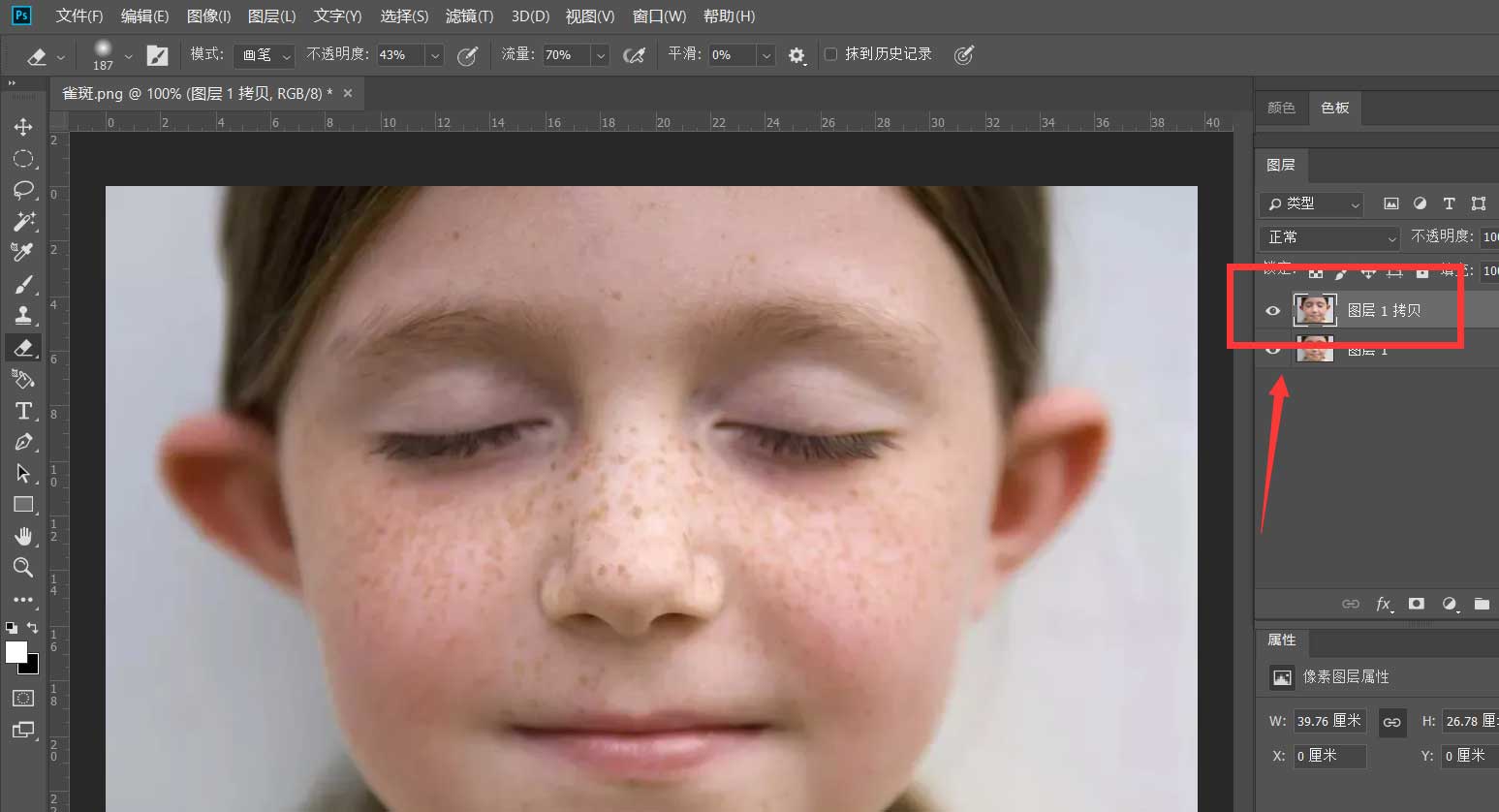Image resolution: width=1499 pixels, height=812 pixels.
Task: Click the Add layer style fx button
Action: pos(1385,604)
